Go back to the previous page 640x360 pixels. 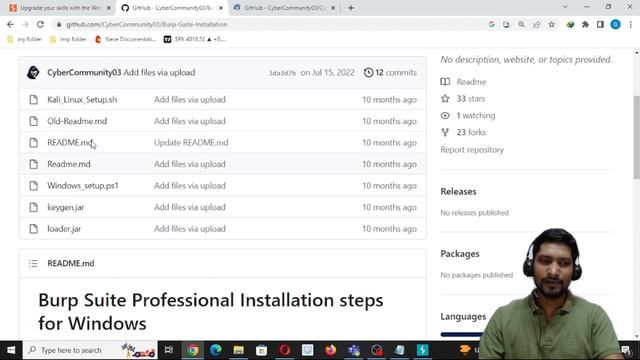coord(10,24)
